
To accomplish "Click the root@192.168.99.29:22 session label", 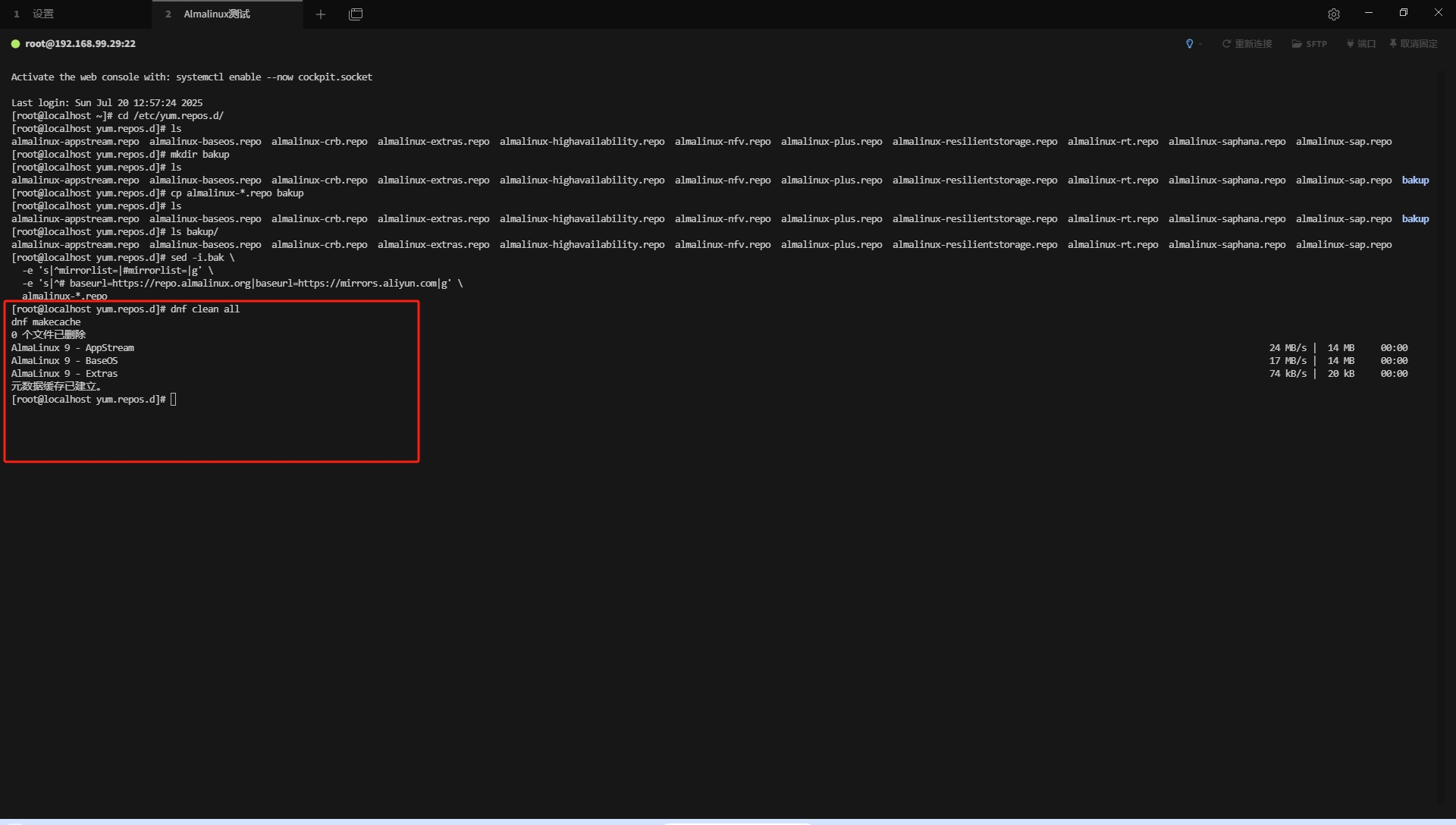I will pyautogui.click(x=80, y=44).
